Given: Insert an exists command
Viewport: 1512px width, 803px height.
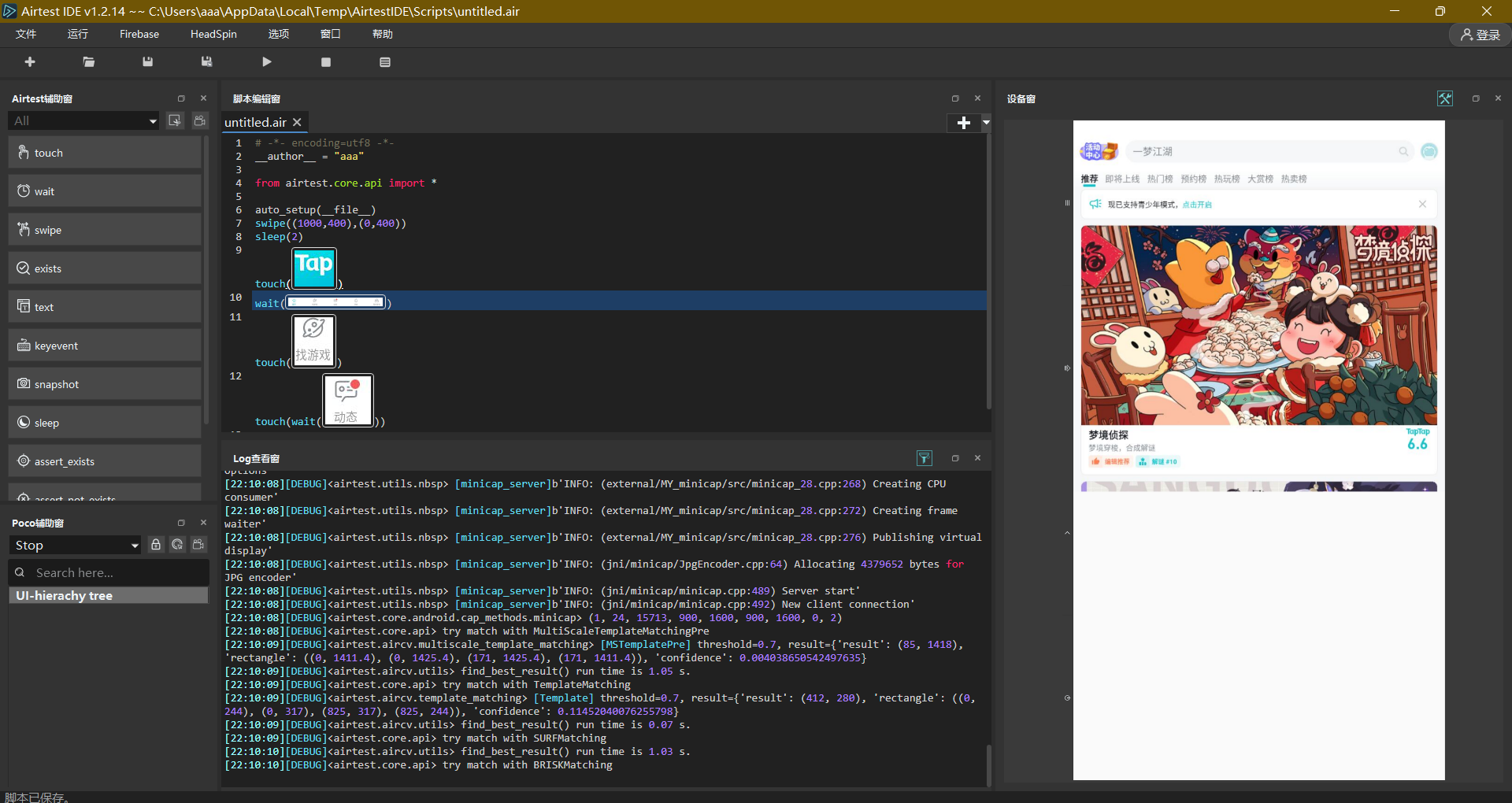Looking at the screenshot, I should tap(105, 268).
